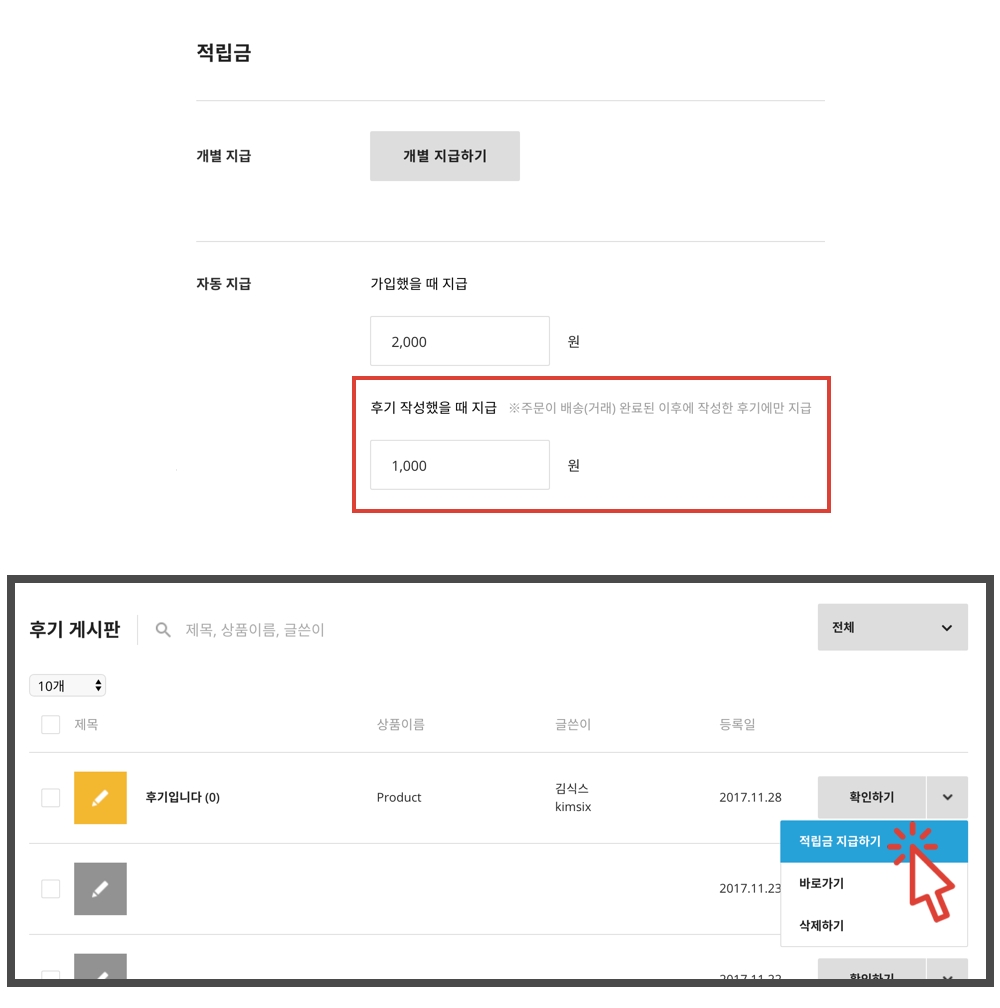This screenshot has height=1008, width=1000.
Task: Expand the arrow next to 확인하기 button
Action: 947,797
